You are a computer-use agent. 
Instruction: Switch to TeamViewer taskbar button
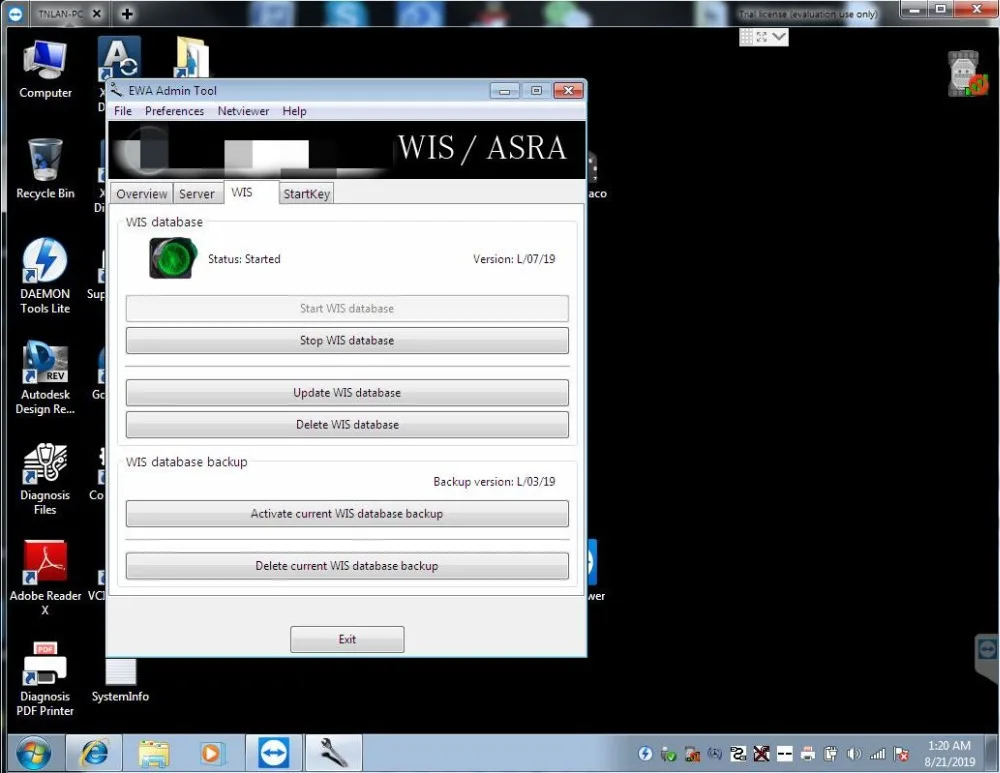tap(274, 753)
